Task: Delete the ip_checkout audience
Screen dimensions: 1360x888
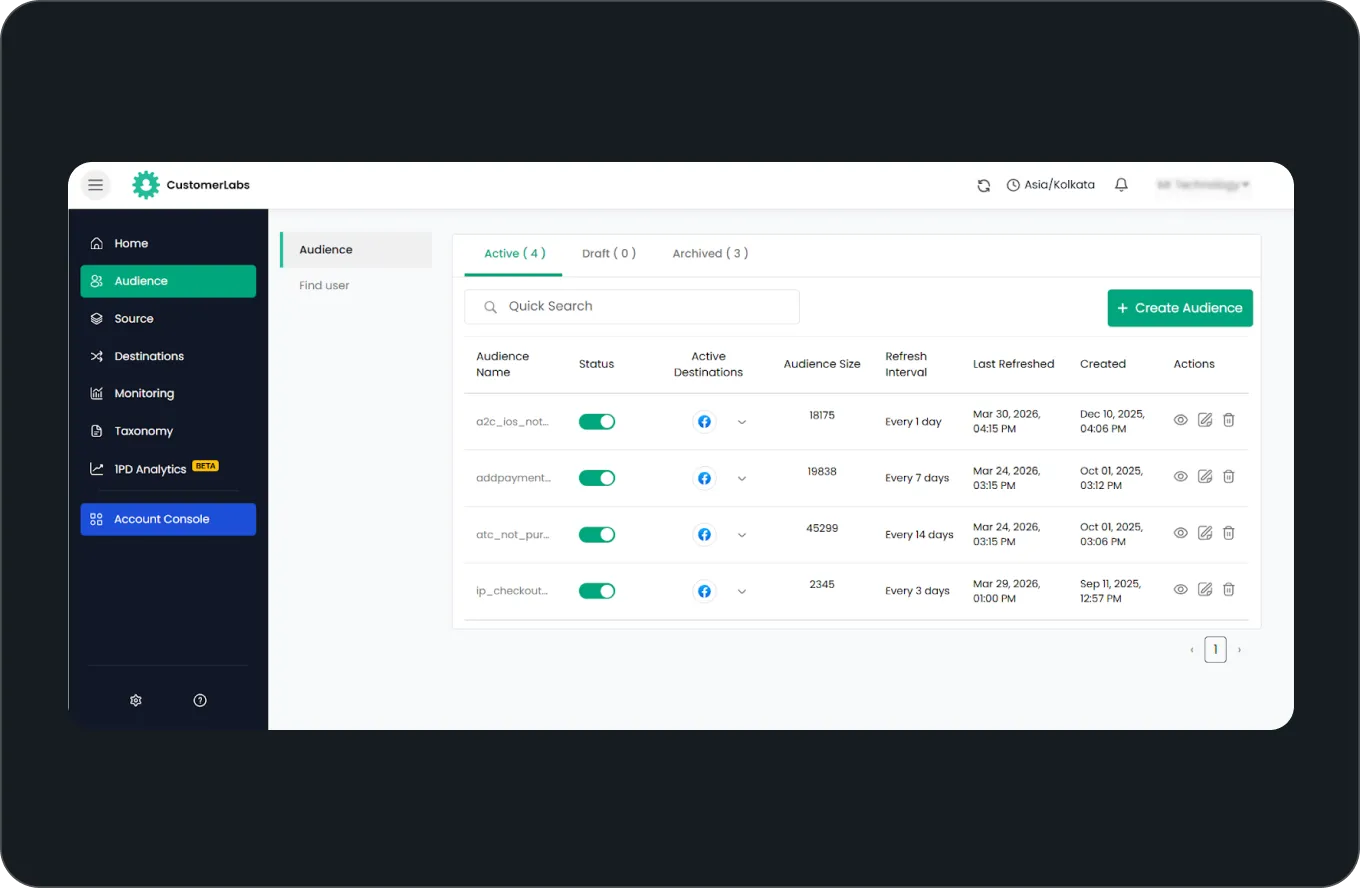Action: coord(1229,589)
